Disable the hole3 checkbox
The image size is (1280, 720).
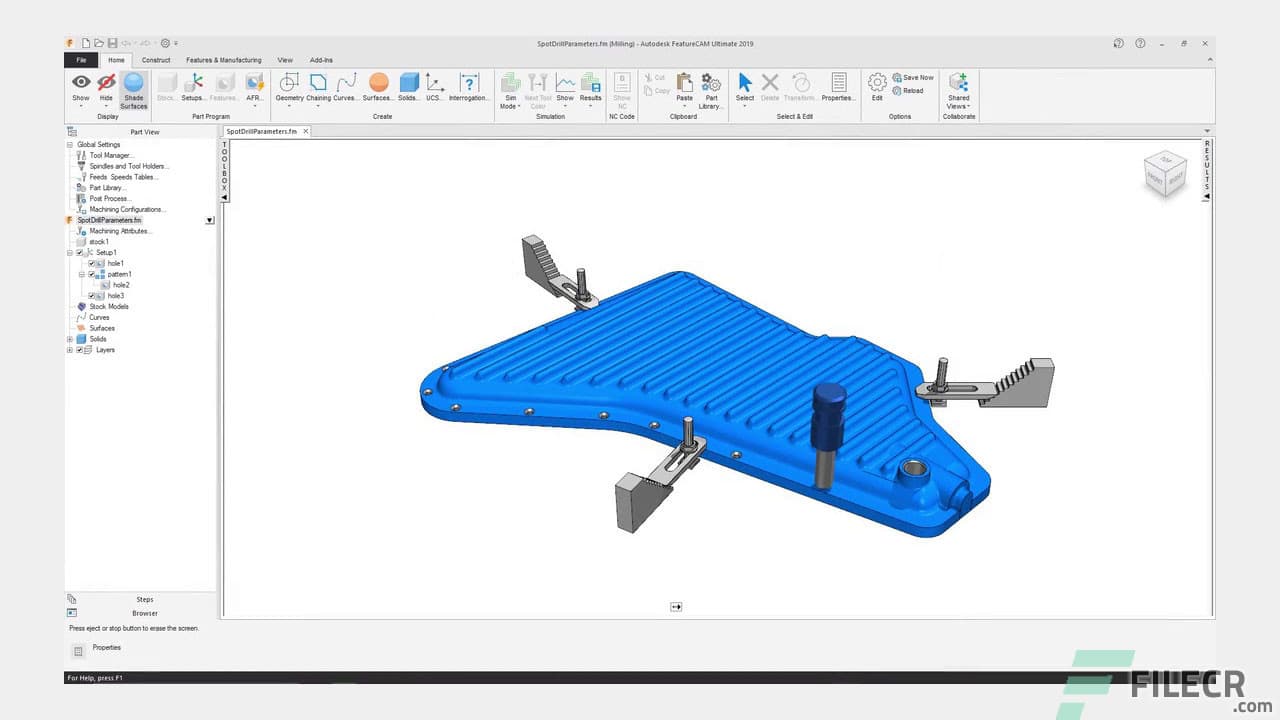click(x=93, y=296)
